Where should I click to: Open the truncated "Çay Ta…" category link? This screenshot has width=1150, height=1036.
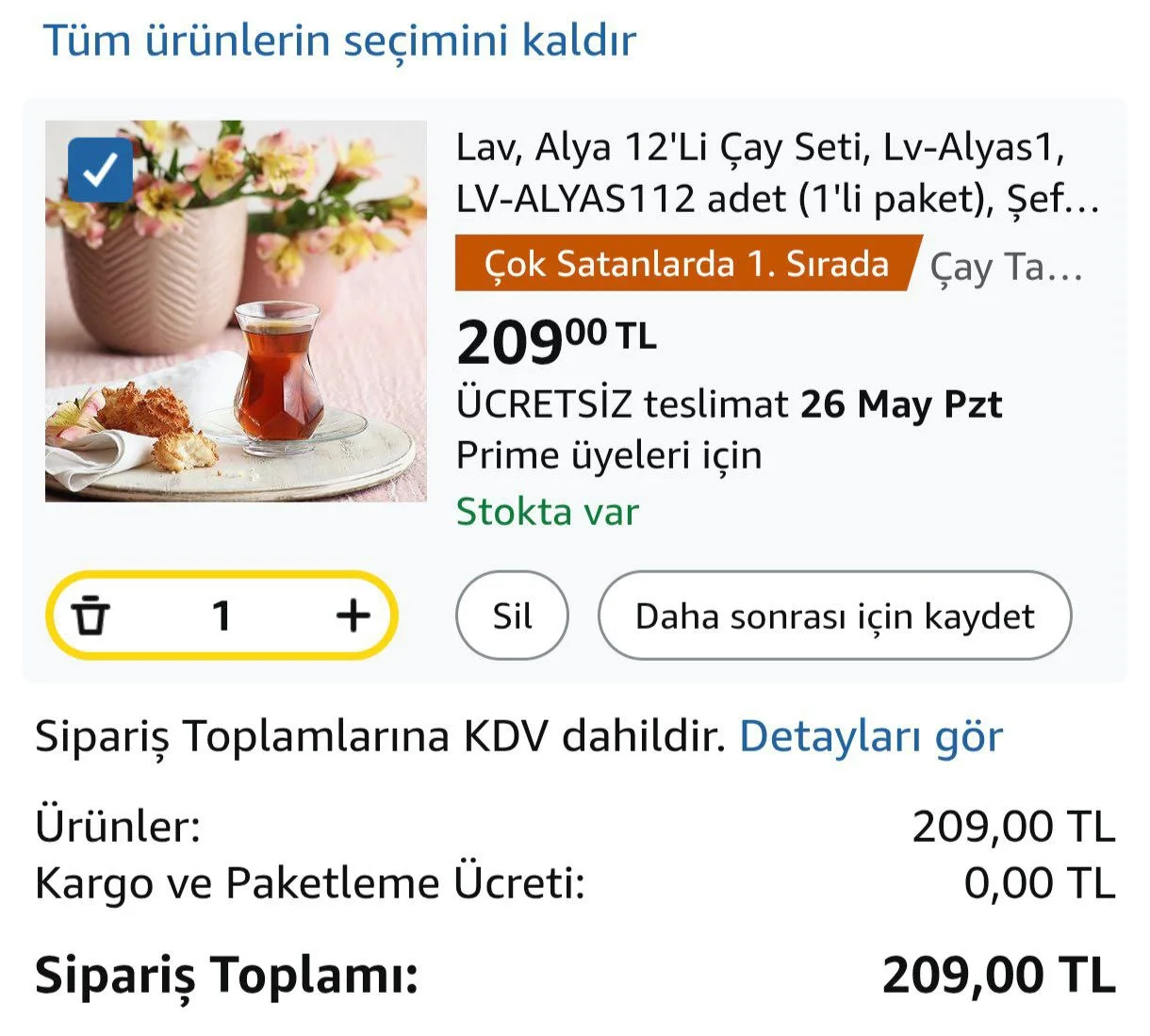click(1006, 268)
